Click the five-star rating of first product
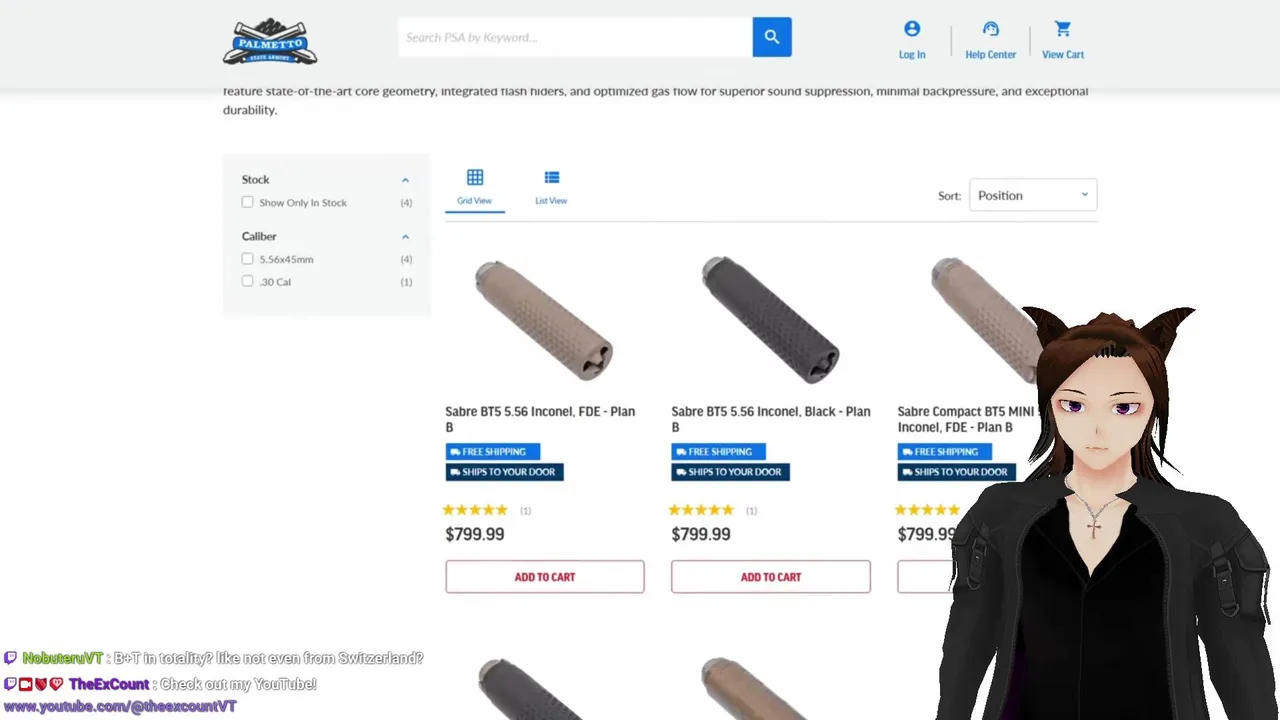1280x720 pixels. pyautogui.click(x=475, y=510)
